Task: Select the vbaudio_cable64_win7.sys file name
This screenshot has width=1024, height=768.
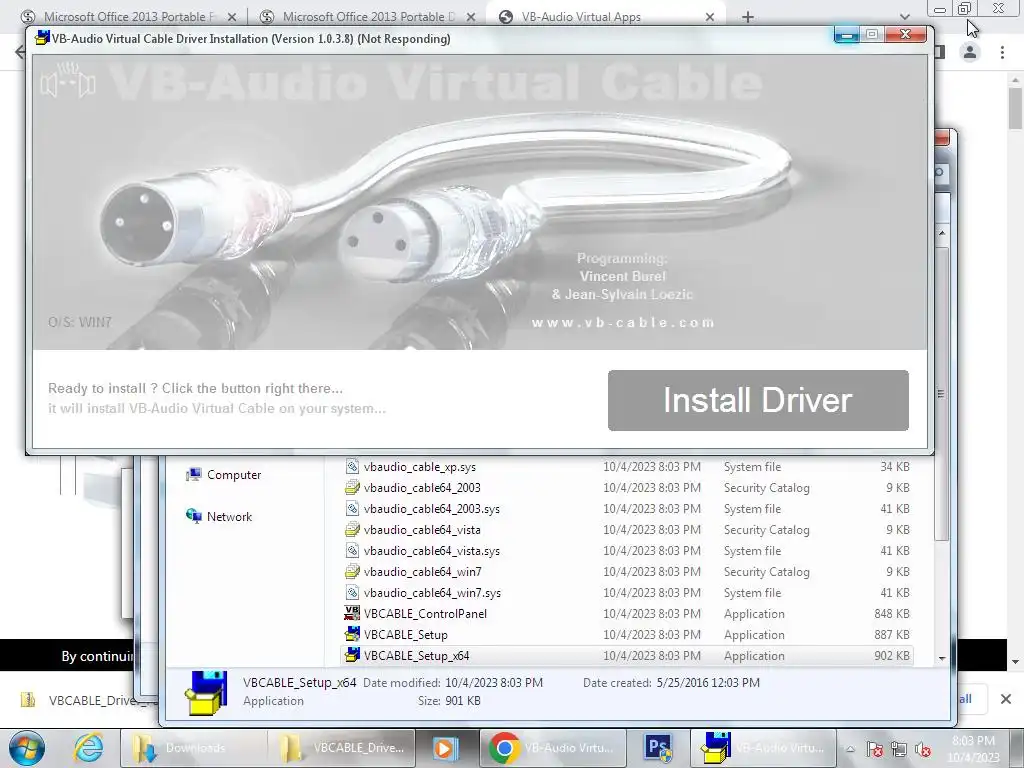Action: coord(432,592)
